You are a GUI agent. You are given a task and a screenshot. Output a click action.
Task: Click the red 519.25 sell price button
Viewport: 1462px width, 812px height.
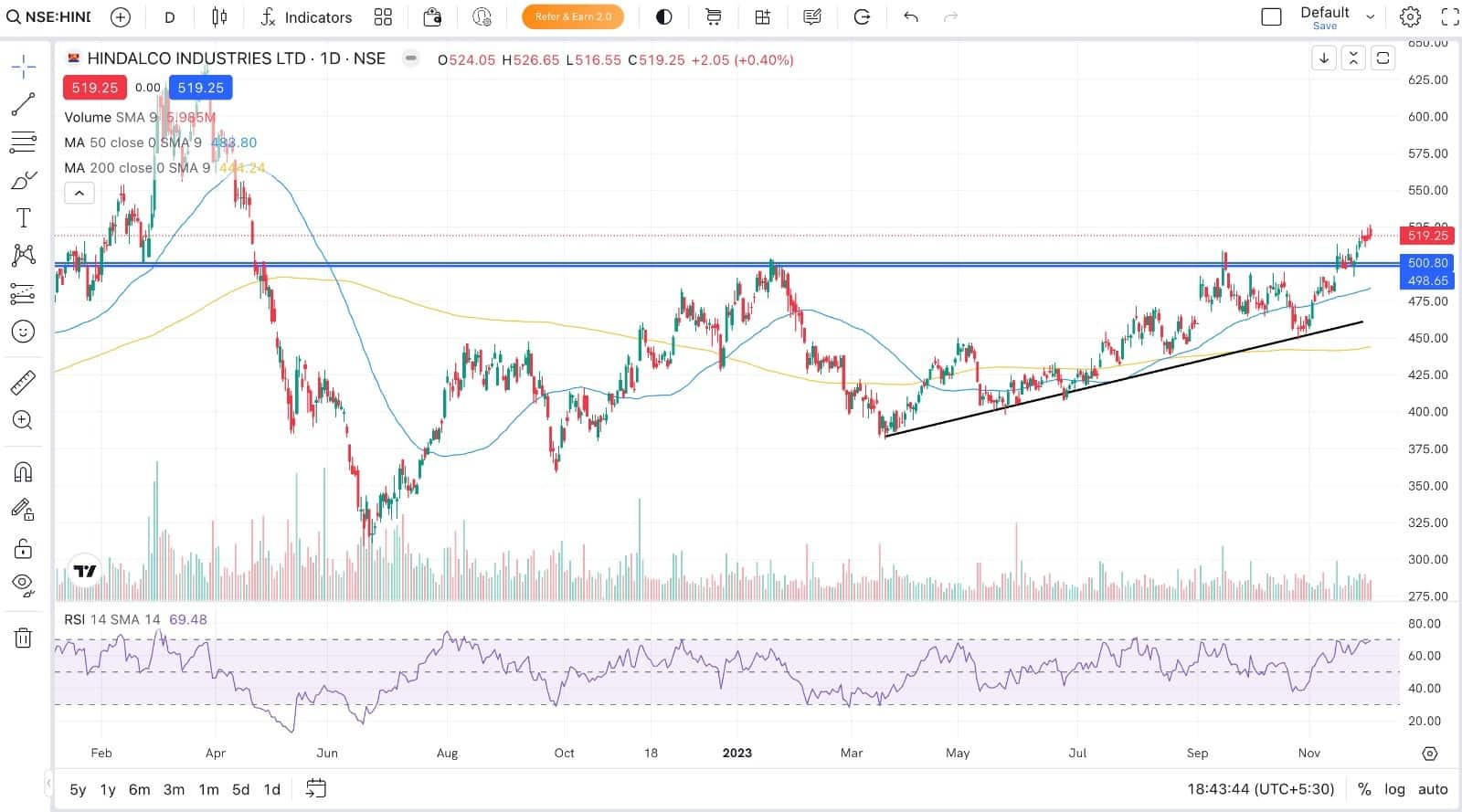(95, 88)
